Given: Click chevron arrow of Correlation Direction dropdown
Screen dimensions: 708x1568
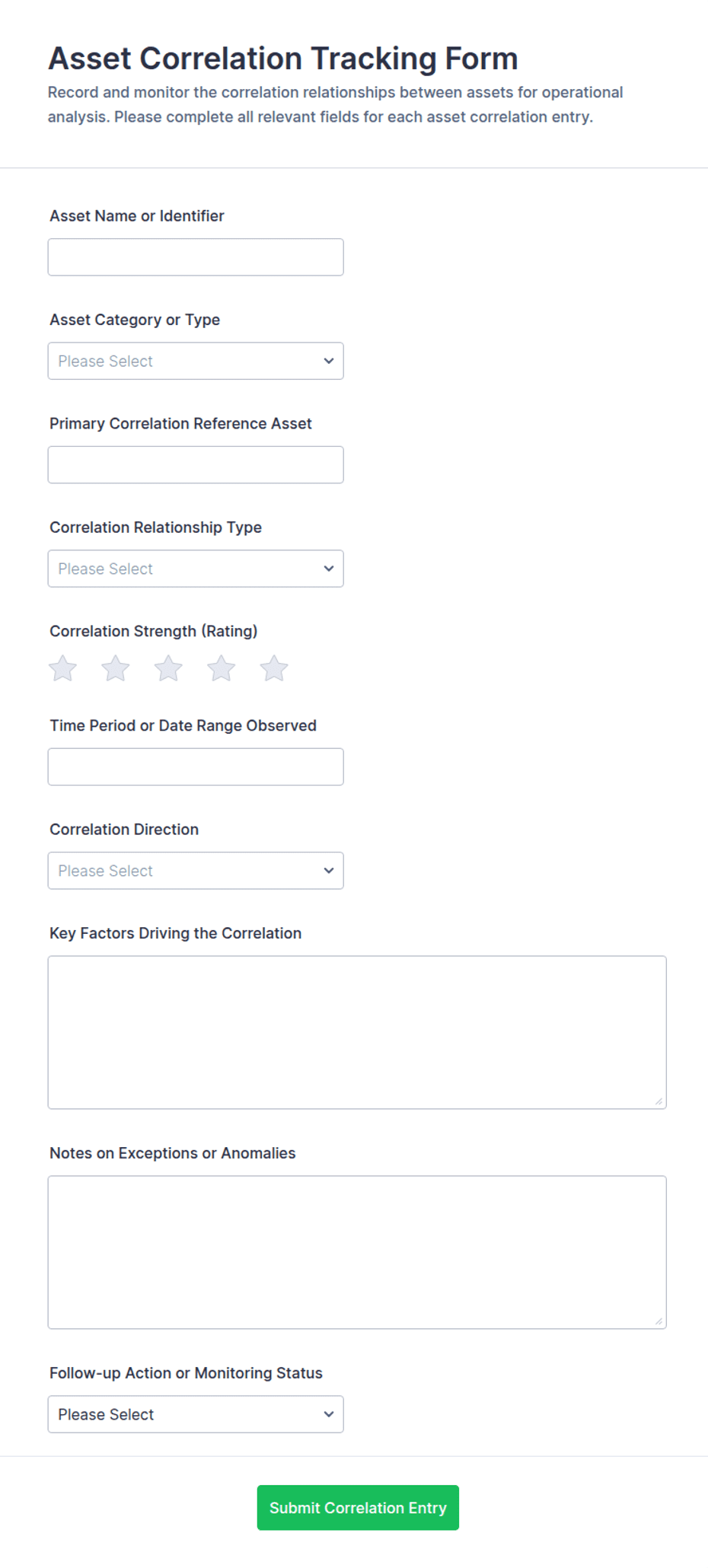Looking at the screenshot, I should click(x=329, y=871).
